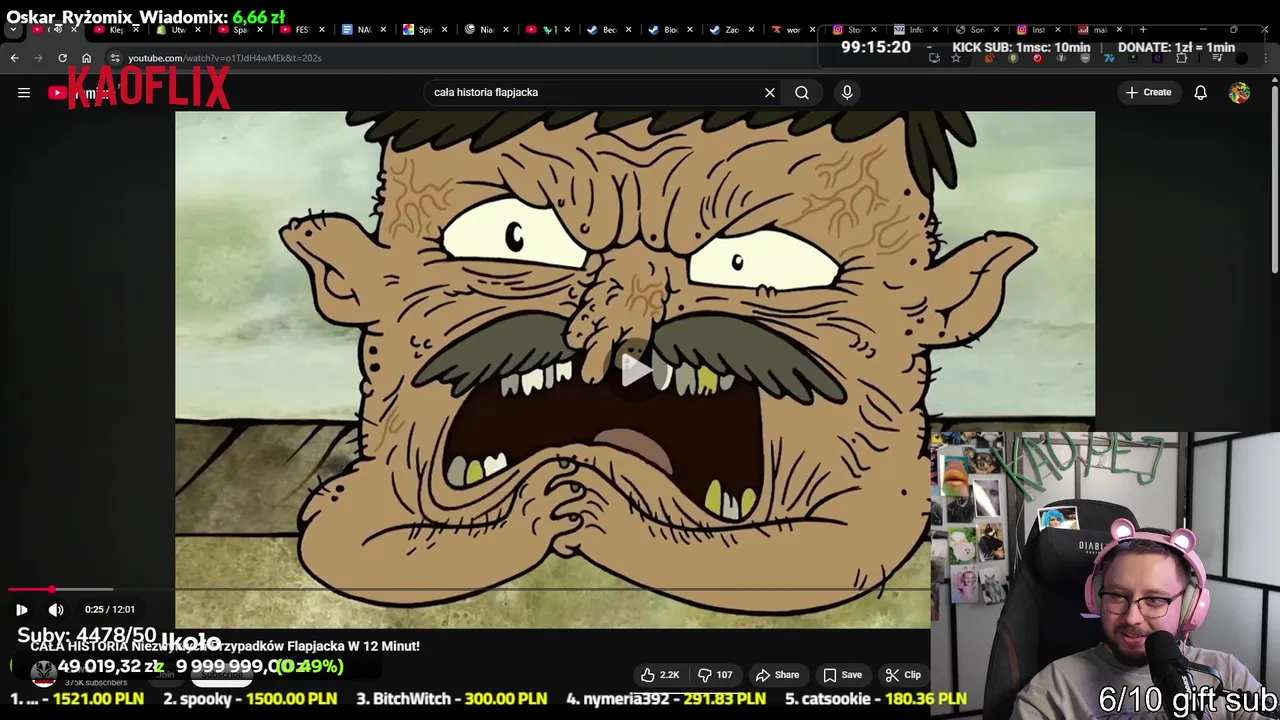The image size is (1280, 720).
Task: Like the video with 2.2K likes
Action: 660,675
